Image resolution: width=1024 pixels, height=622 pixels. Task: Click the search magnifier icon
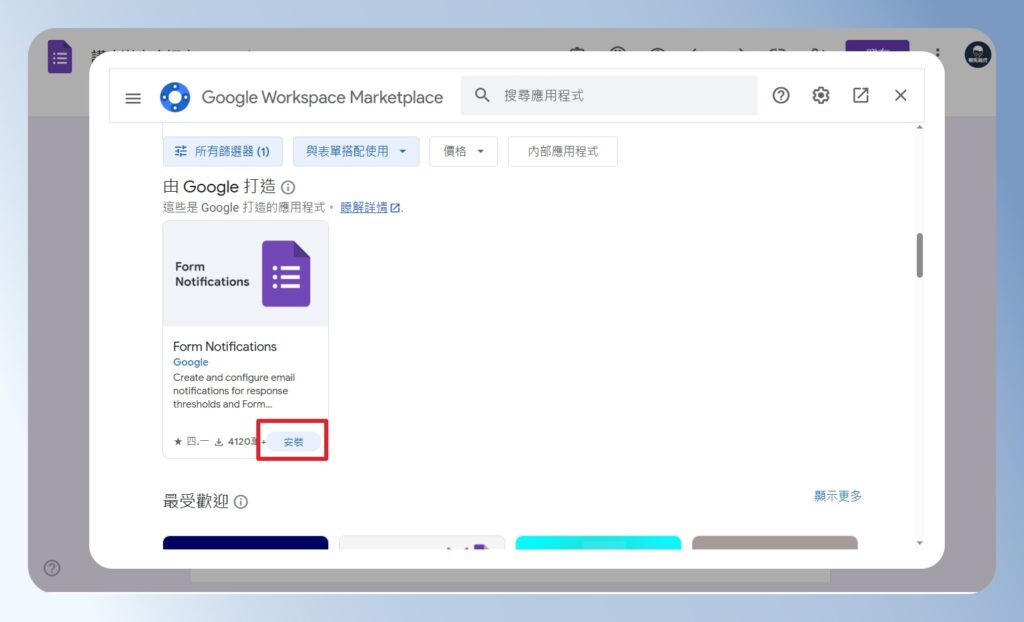pos(482,95)
